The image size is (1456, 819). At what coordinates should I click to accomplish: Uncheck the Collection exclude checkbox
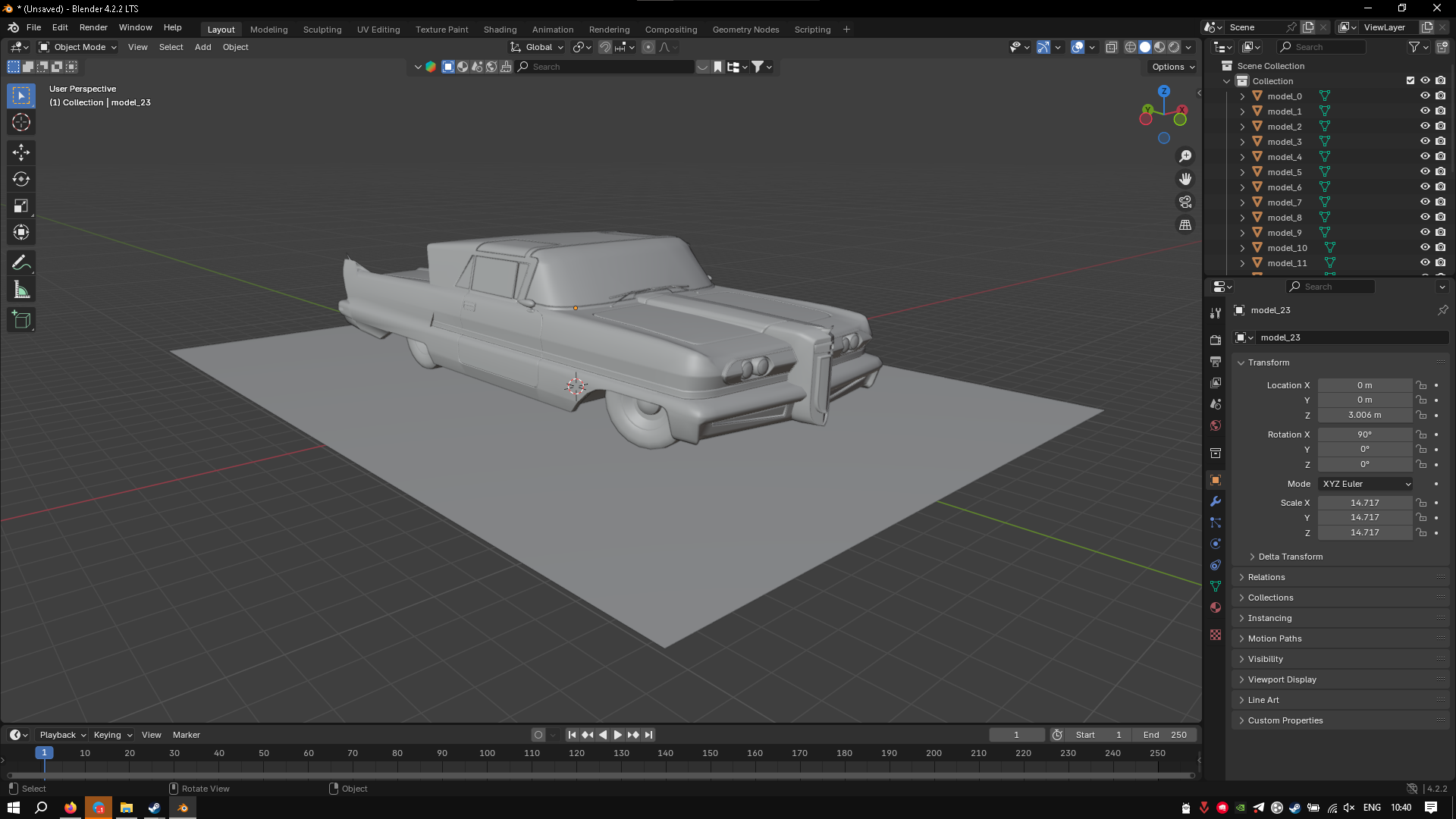[x=1410, y=81]
